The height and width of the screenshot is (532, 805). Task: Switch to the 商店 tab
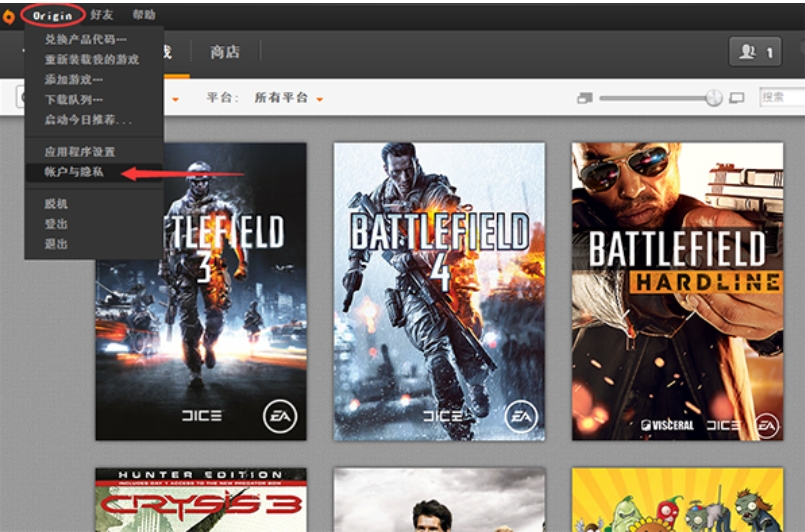225,52
